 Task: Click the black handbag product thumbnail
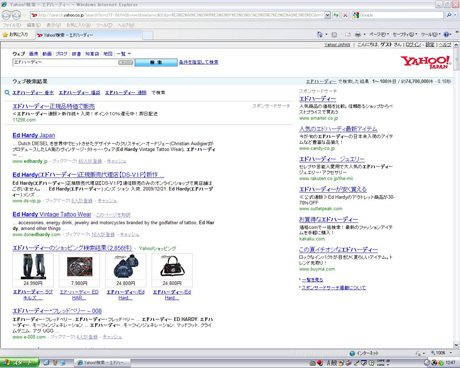172,266
